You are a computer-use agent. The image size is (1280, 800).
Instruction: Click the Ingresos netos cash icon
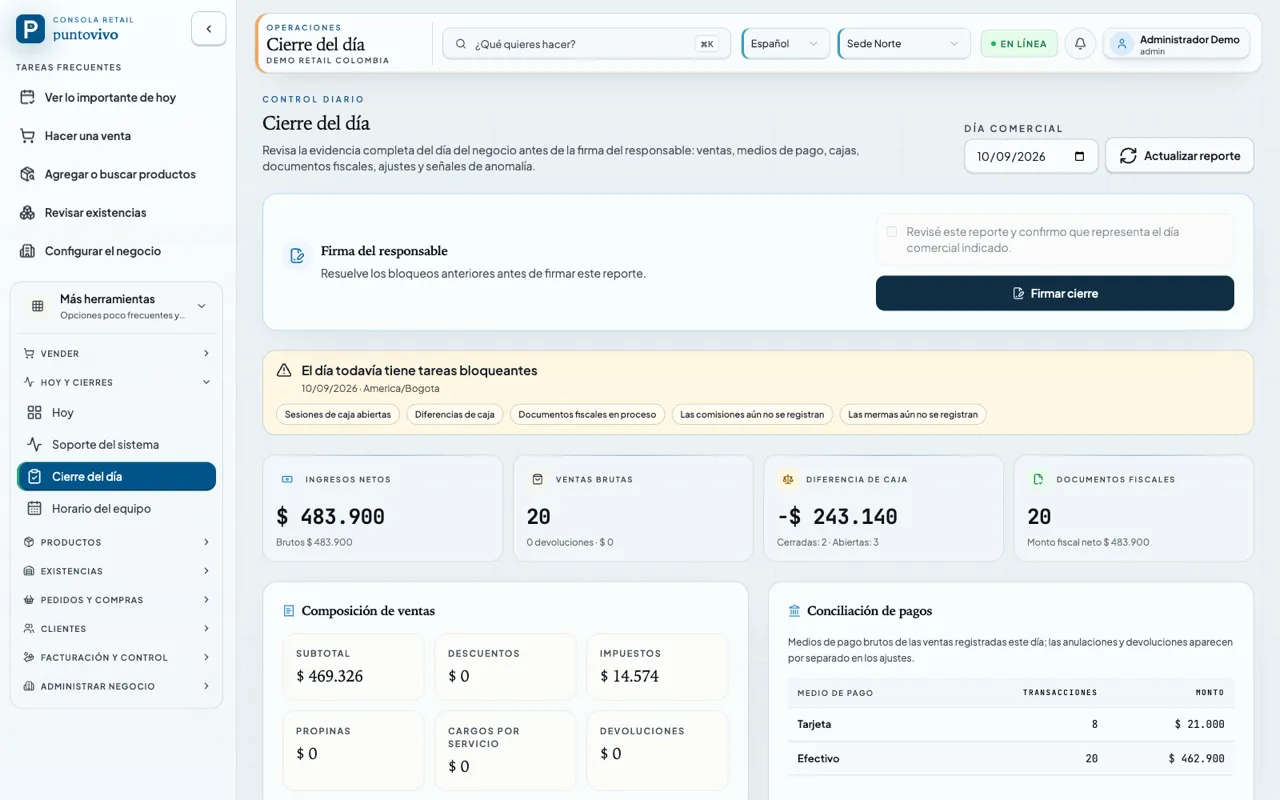[x=287, y=479]
